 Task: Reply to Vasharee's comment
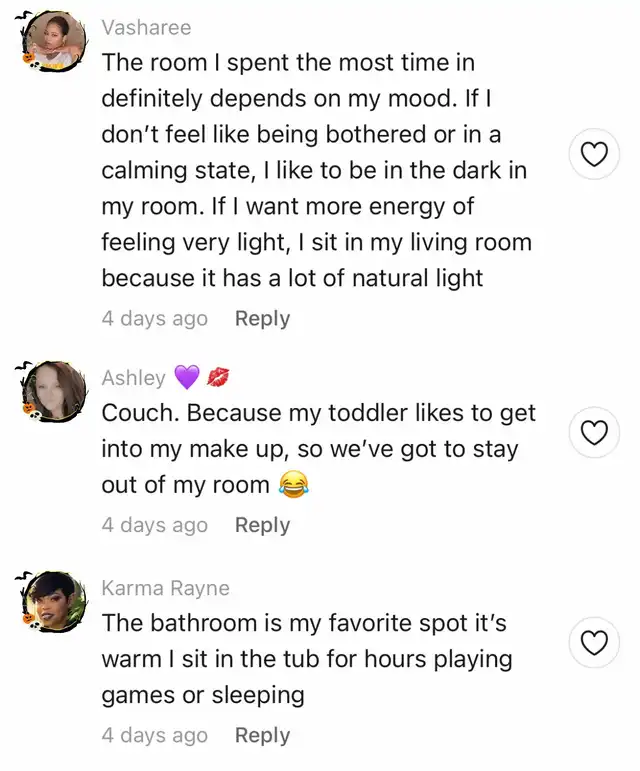(x=262, y=319)
